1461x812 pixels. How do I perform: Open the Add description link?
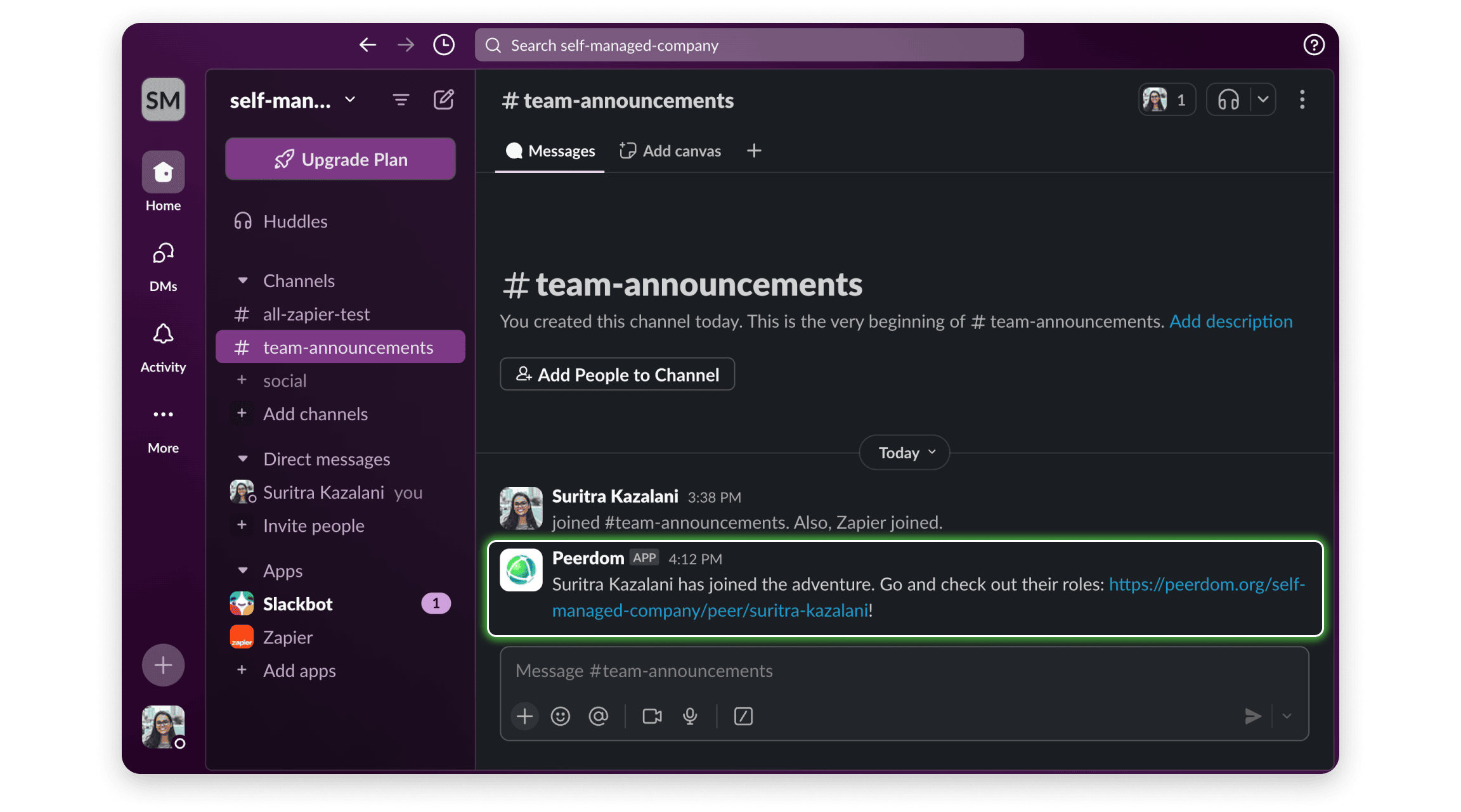tap(1230, 321)
